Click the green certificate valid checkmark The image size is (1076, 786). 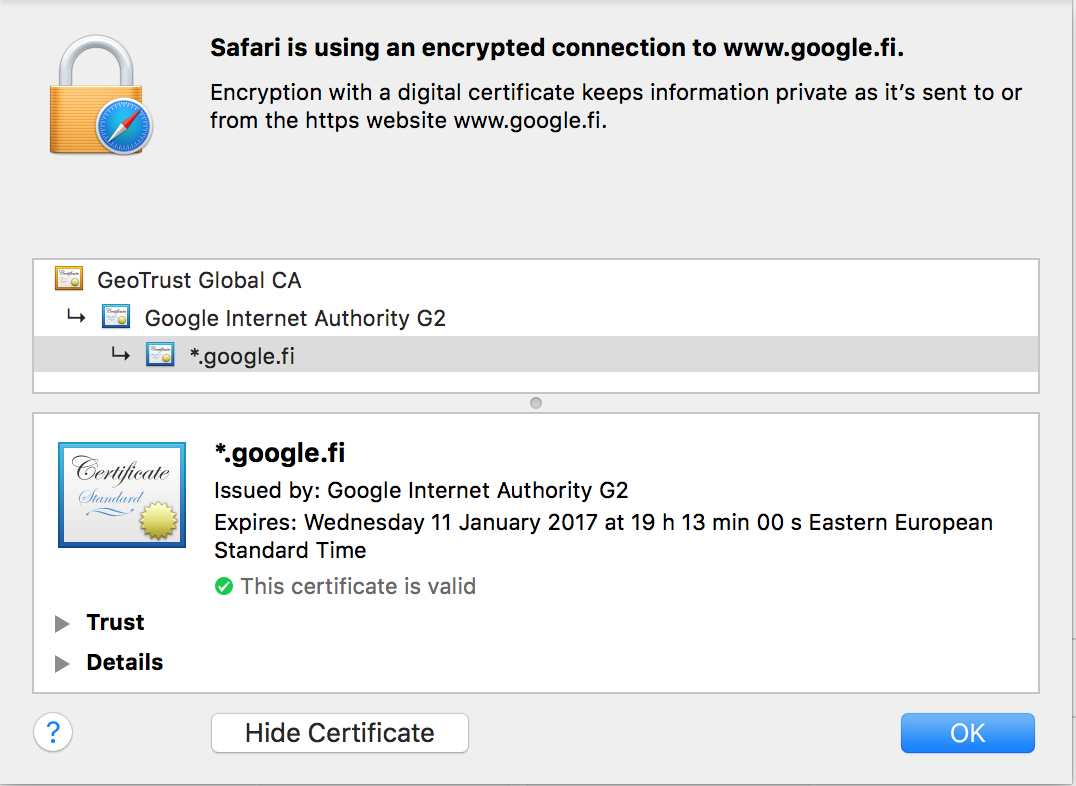tap(224, 586)
